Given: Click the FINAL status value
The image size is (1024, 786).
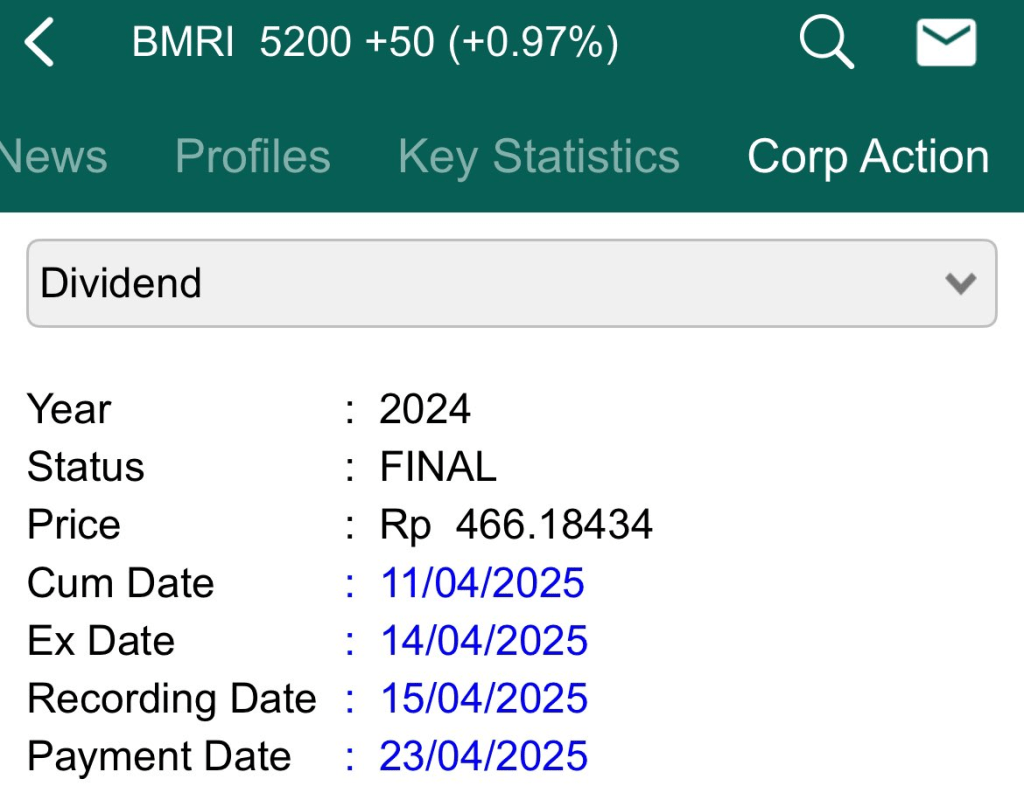Looking at the screenshot, I should (x=438, y=467).
